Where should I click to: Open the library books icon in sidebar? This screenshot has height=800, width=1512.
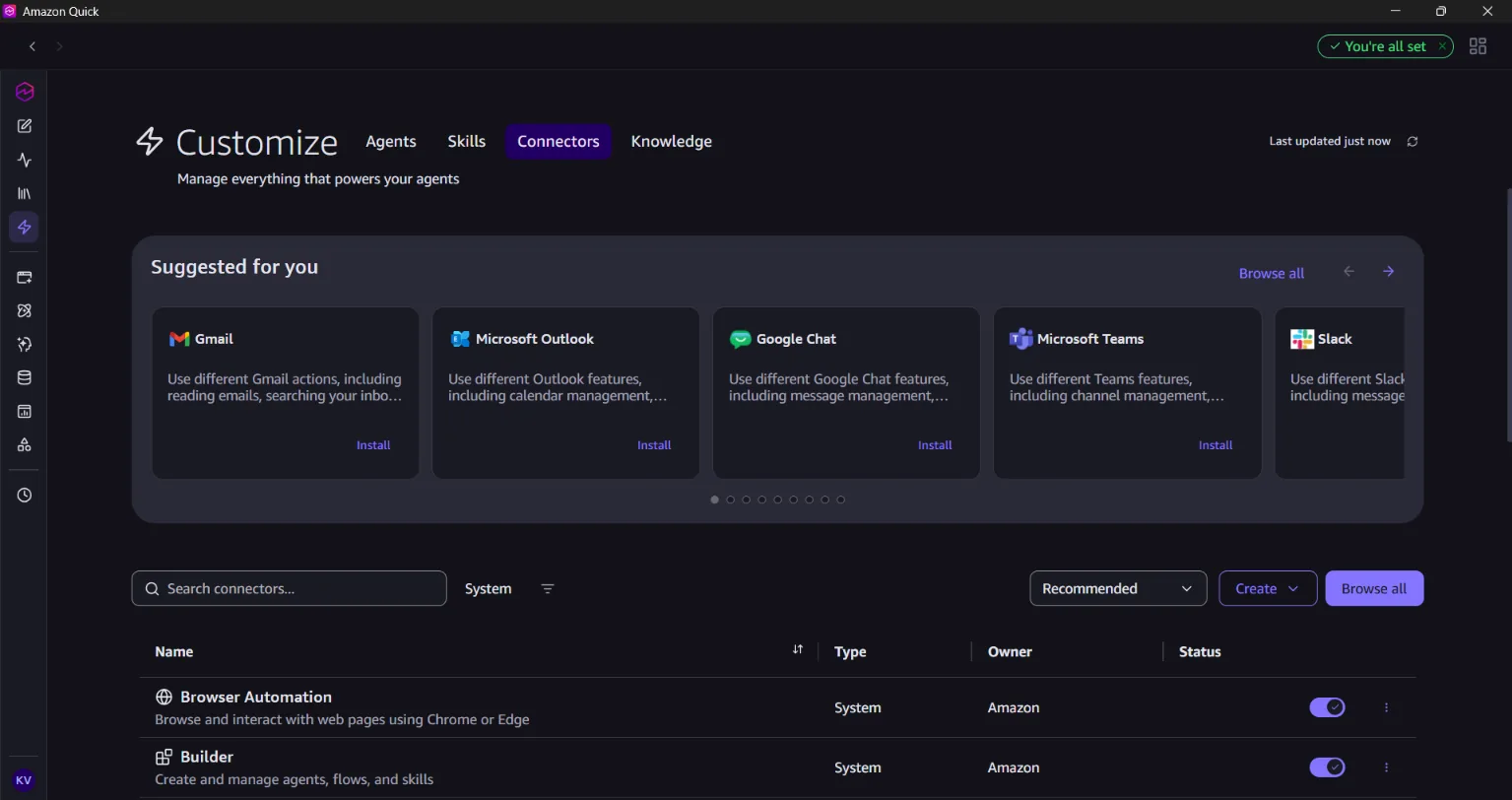pyautogui.click(x=25, y=194)
